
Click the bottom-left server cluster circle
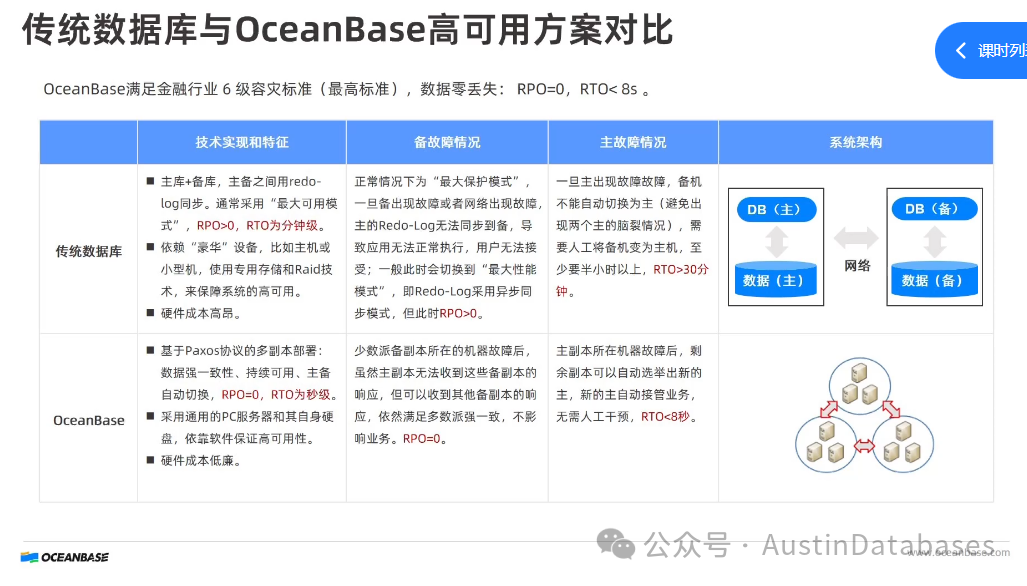(x=825, y=444)
